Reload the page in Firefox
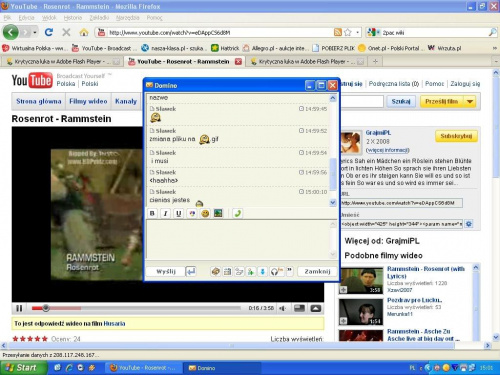This screenshot has height=375, width=500. (x=49, y=32)
